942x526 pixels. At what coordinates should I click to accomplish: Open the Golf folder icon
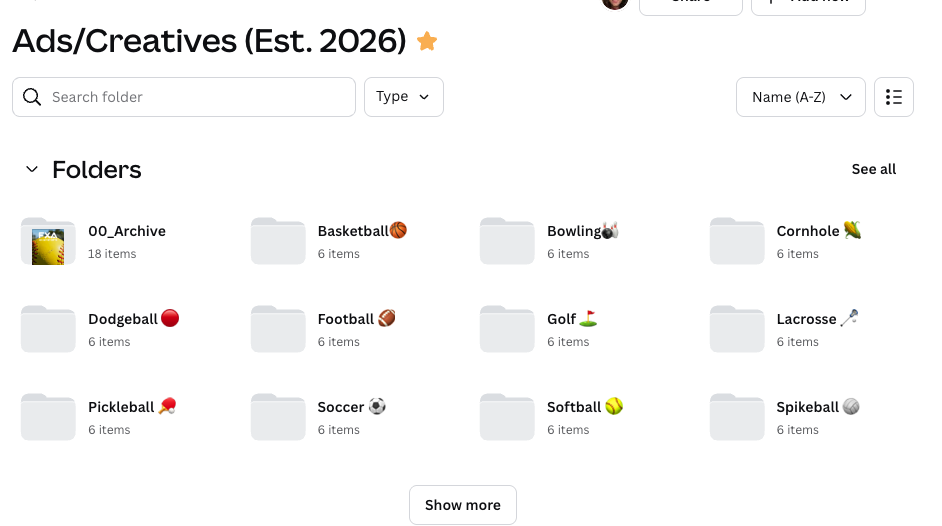[x=507, y=330]
